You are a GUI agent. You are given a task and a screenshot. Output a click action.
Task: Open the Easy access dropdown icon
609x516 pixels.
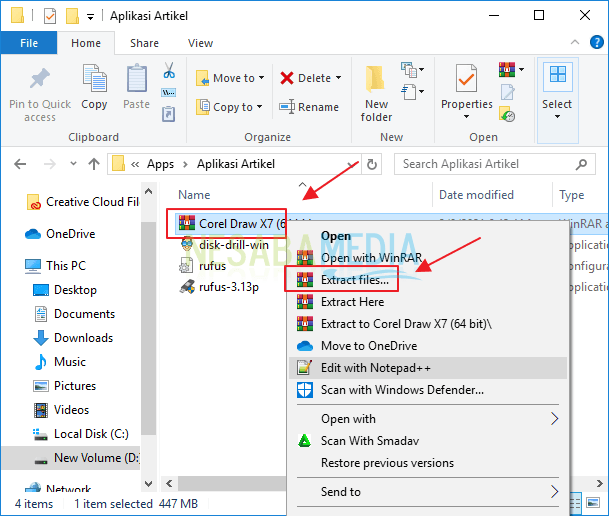pyautogui.click(x=412, y=92)
